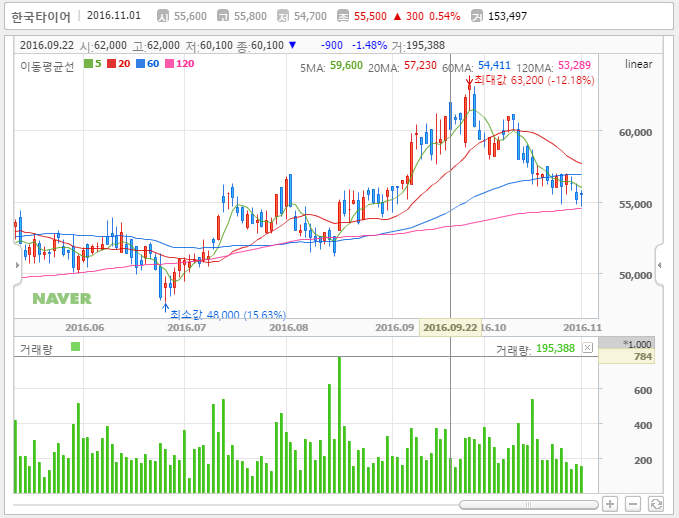The height and width of the screenshot is (518, 679).
Task: Click the 최소값 48,000 annotation
Action: point(228,314)
